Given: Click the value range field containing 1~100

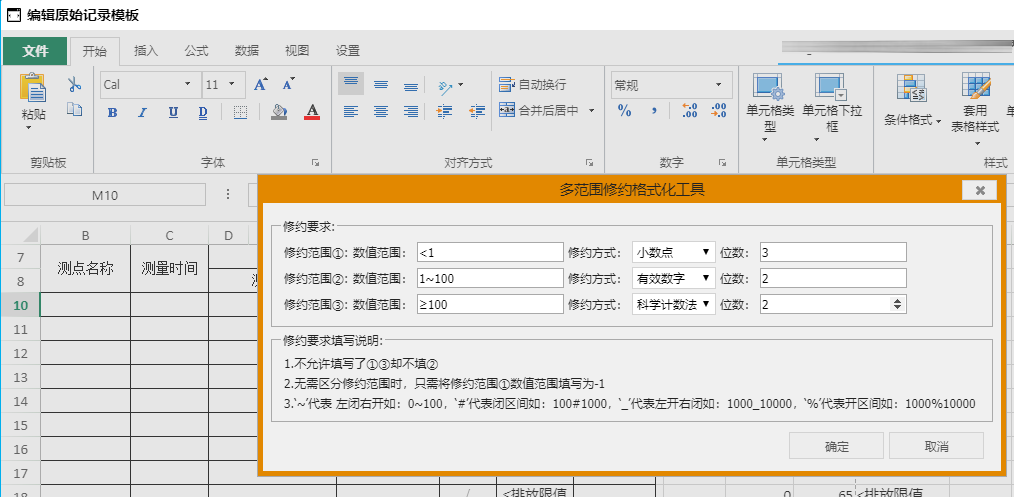Looking at the screenshot, I should pos(490,279).
